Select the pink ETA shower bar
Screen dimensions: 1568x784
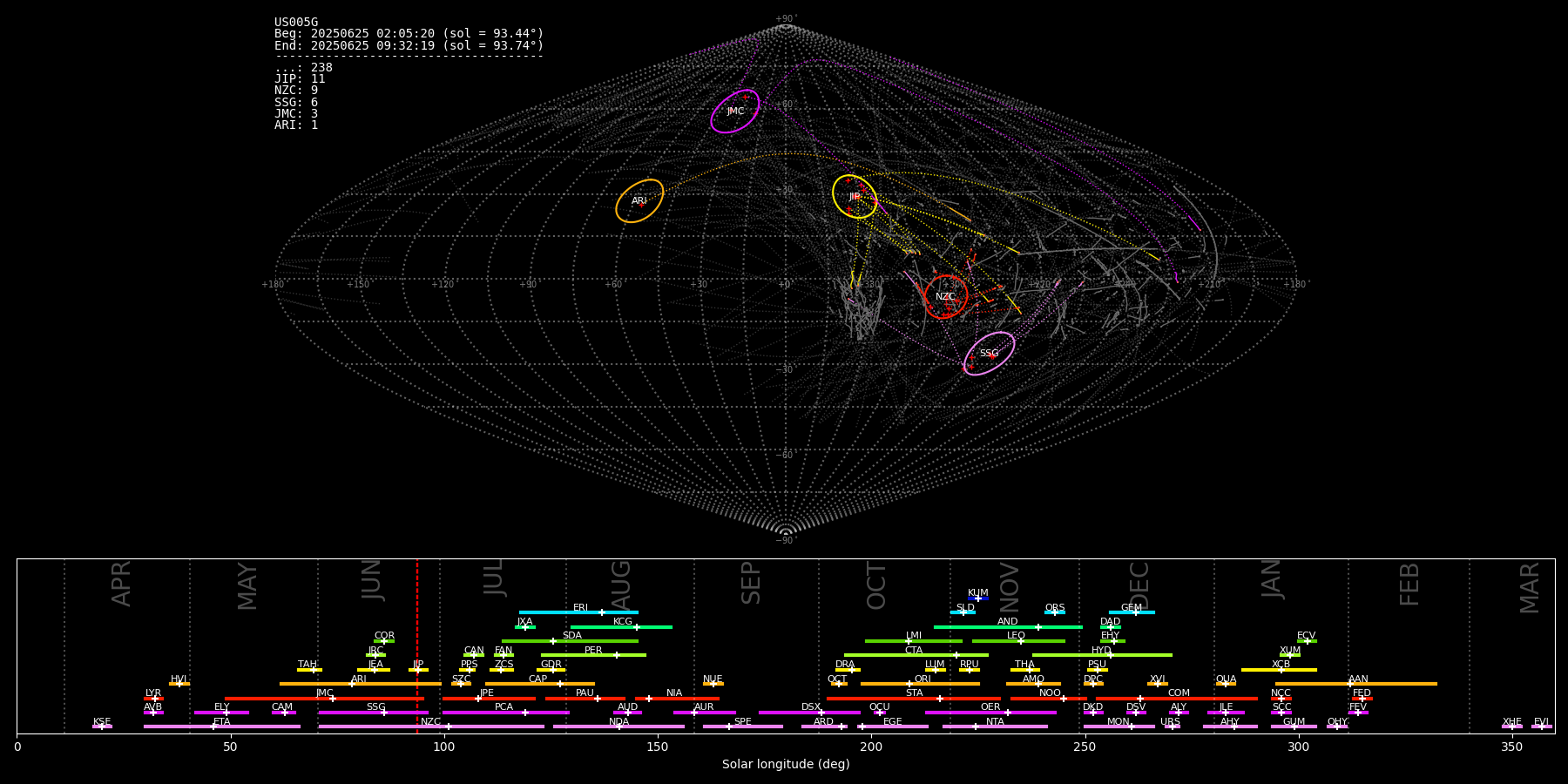(222, 727)
